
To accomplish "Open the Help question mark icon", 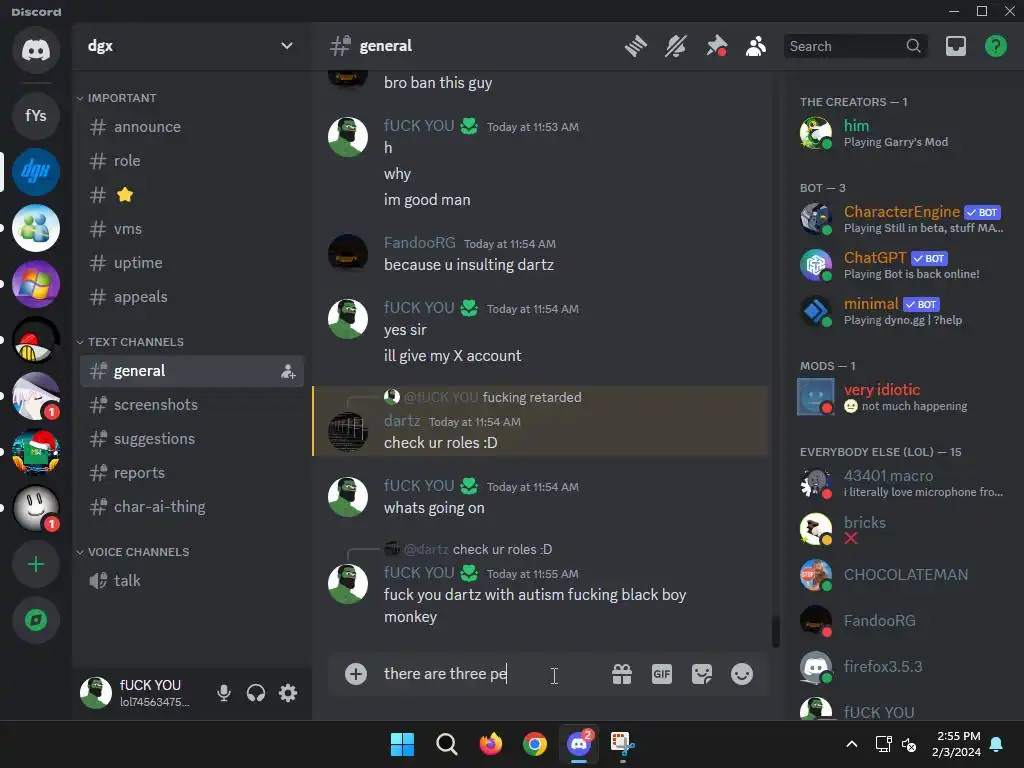I will click(996, 46).
